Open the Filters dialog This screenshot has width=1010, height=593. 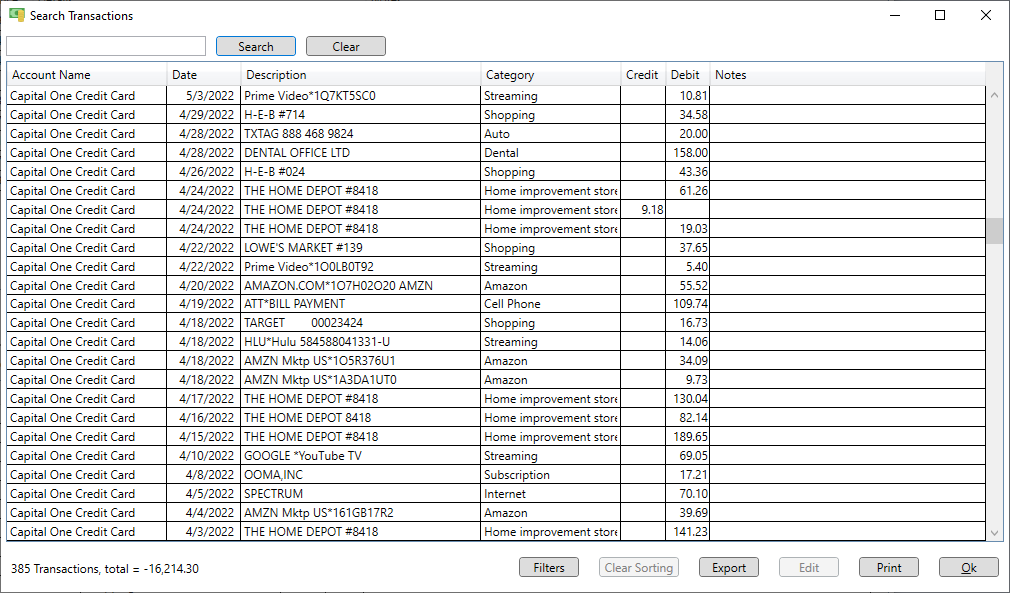pos(549,567)
